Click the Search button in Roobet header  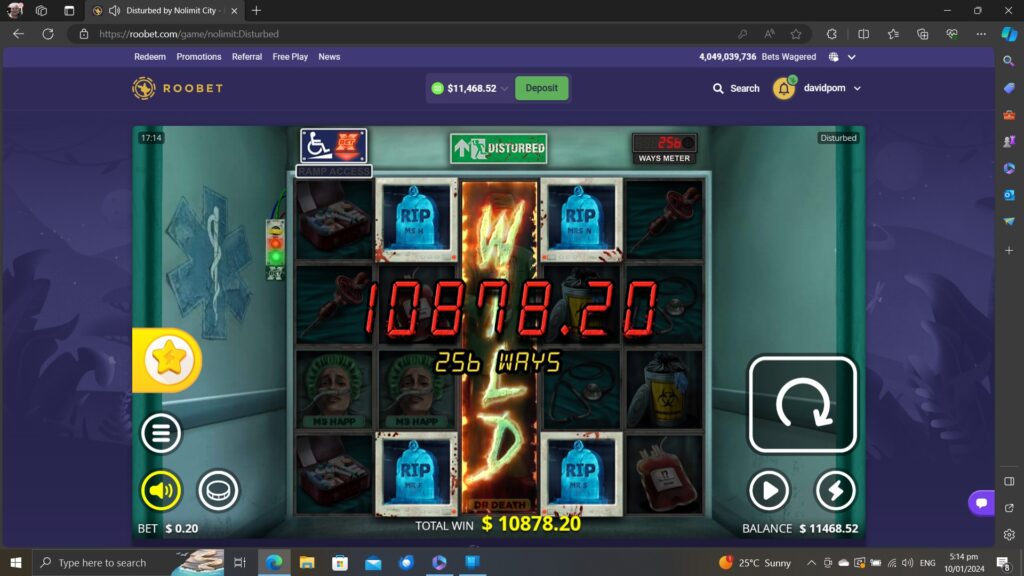coord(736,88)
